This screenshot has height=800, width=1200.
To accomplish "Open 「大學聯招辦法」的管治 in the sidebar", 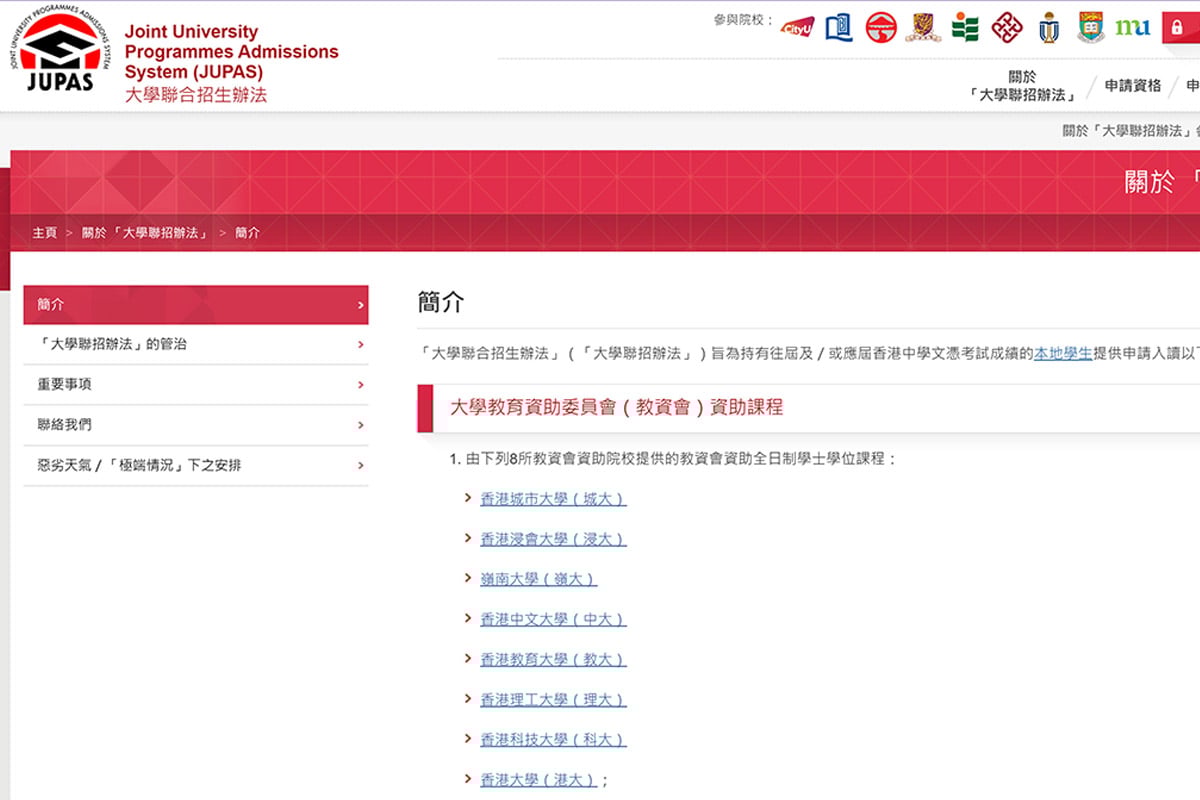I will (x=196, y=345).
